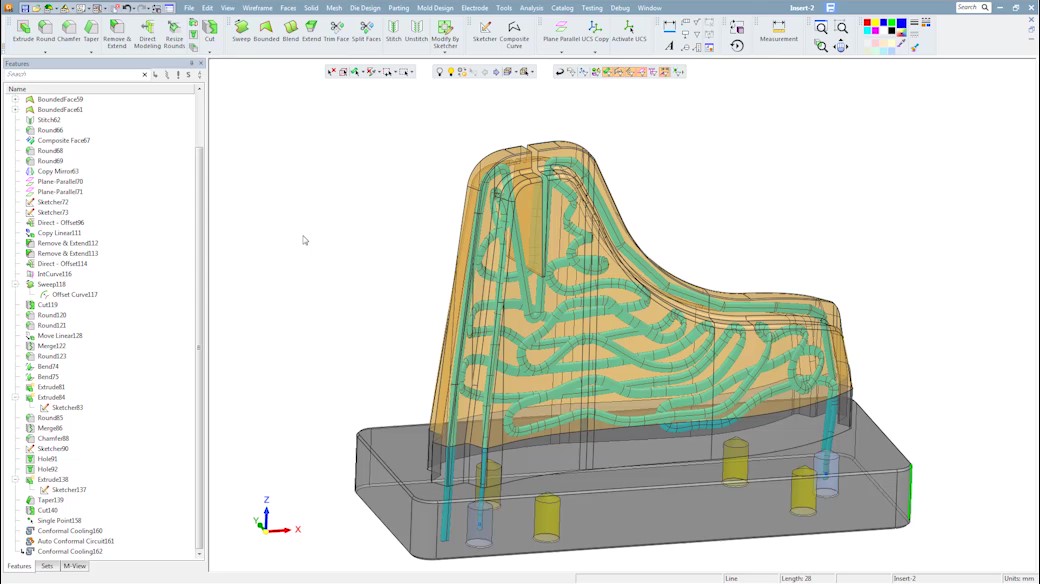The height and width of the screenshot is (584, 1040).
Task: Open the Round tool dropdown arrow
Action: [45, 52]
